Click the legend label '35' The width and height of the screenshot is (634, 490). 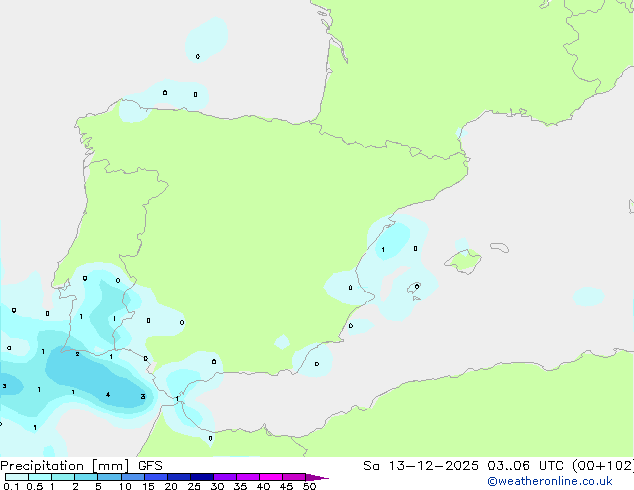(240, 486)
